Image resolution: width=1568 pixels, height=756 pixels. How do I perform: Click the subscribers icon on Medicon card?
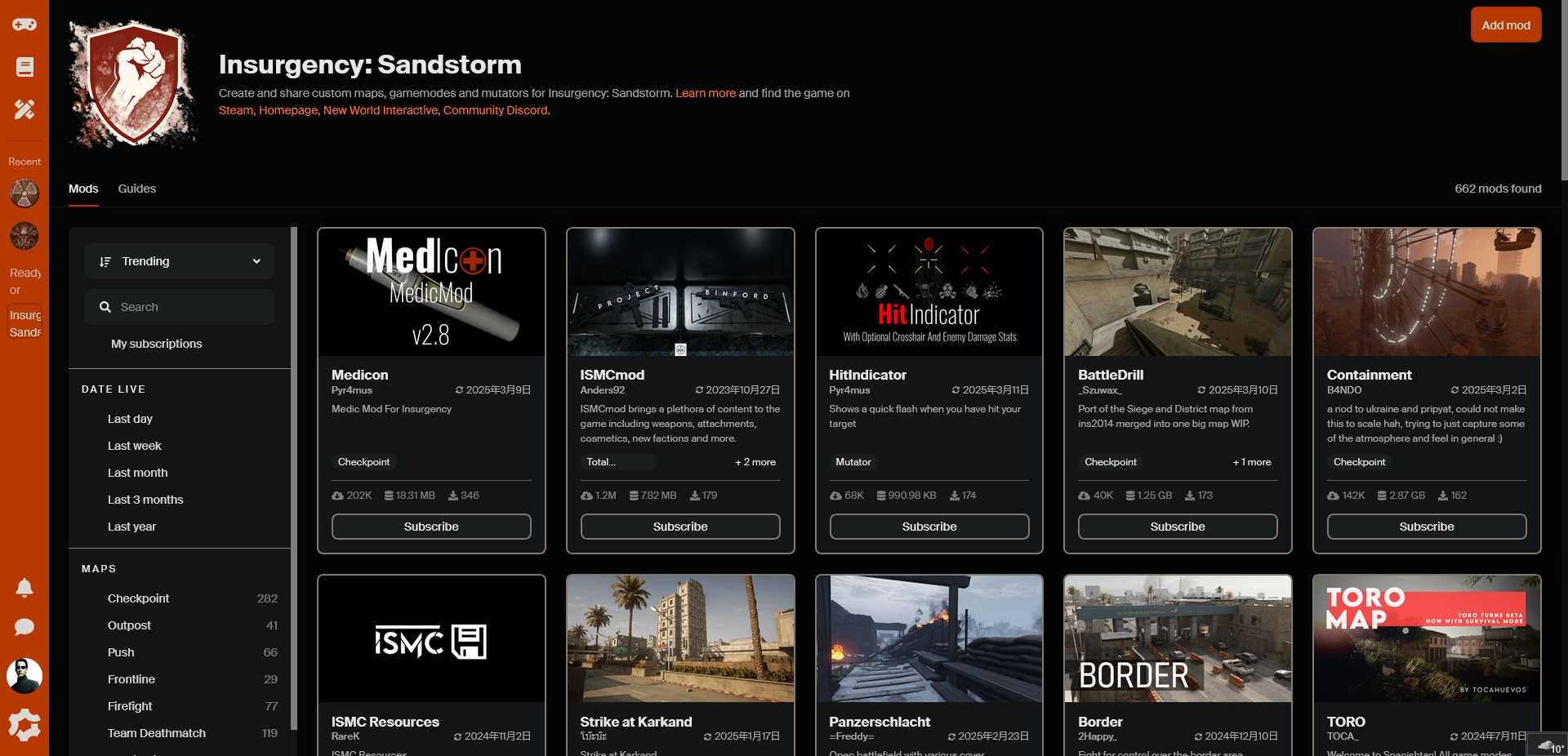pyautogui.click(x=453, y=496)
